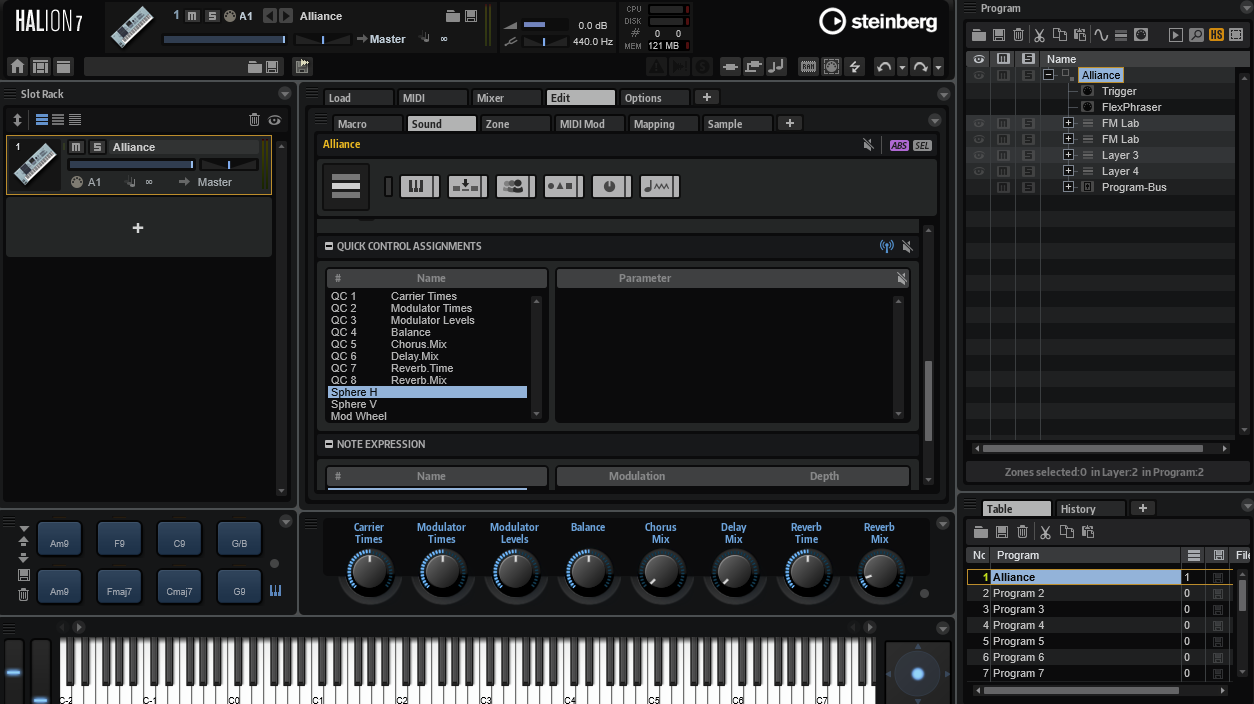Click the load program folder icon in slot header
Image resolution: width=1254 pixels, height=704 pixels.
click(453, 16)
